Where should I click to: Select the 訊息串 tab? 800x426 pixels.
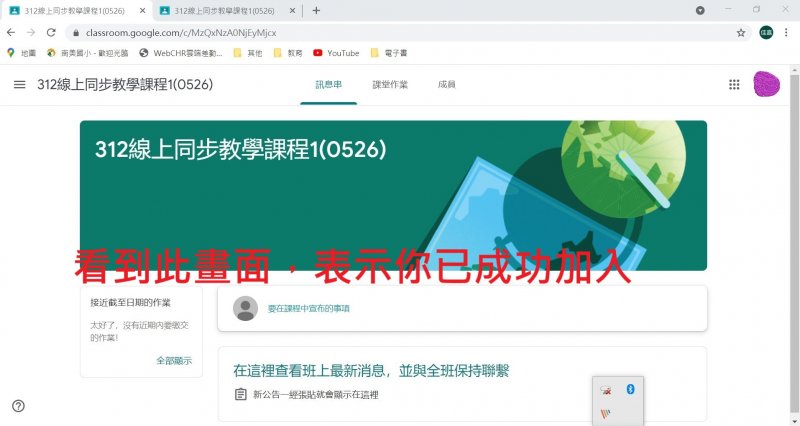click(328, 85)
